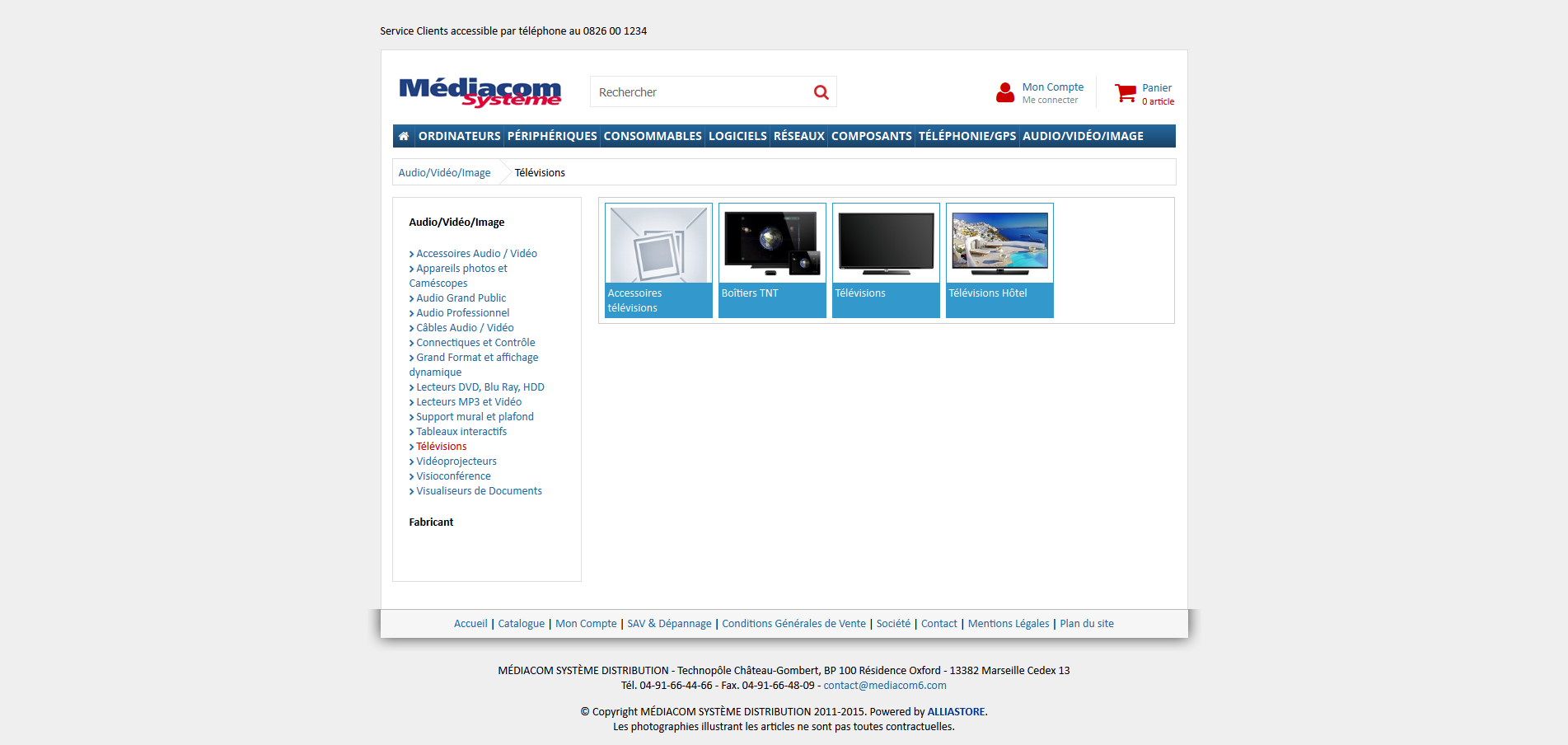Click the Contact footer link

[938, 623]
